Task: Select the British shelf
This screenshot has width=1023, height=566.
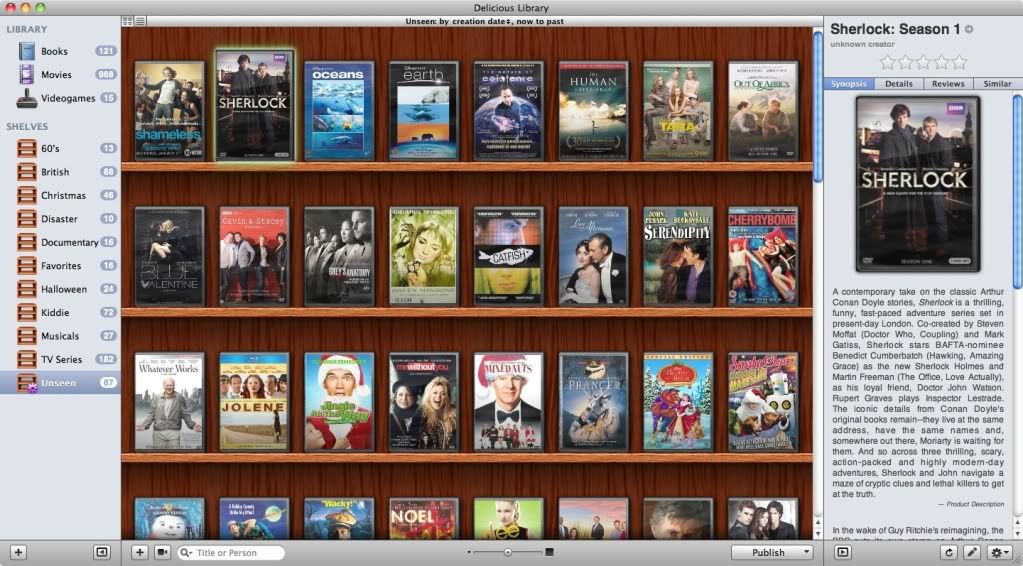Action: coord(60,171)
